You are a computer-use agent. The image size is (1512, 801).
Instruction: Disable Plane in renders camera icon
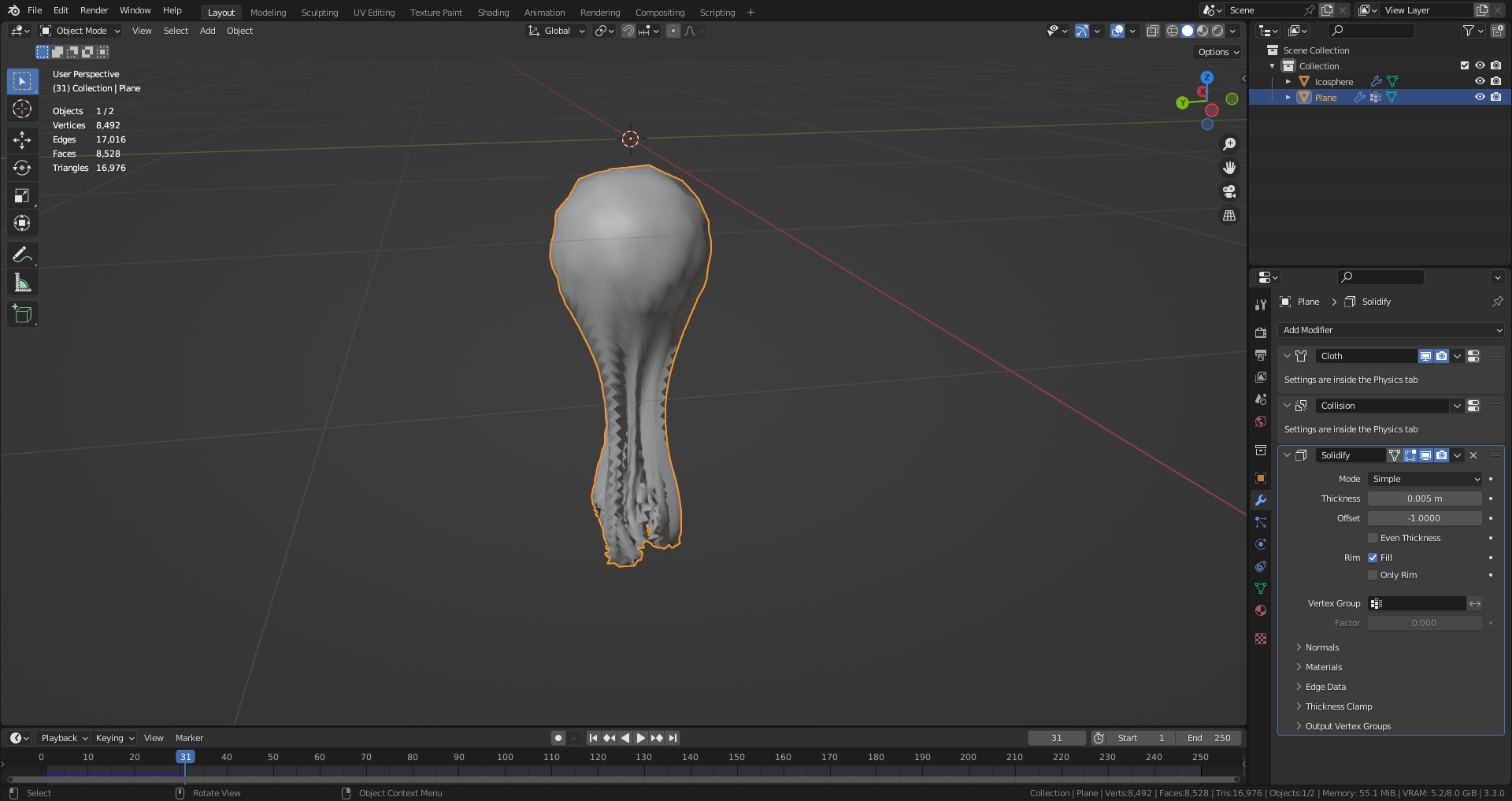(x=1495, y=97)
